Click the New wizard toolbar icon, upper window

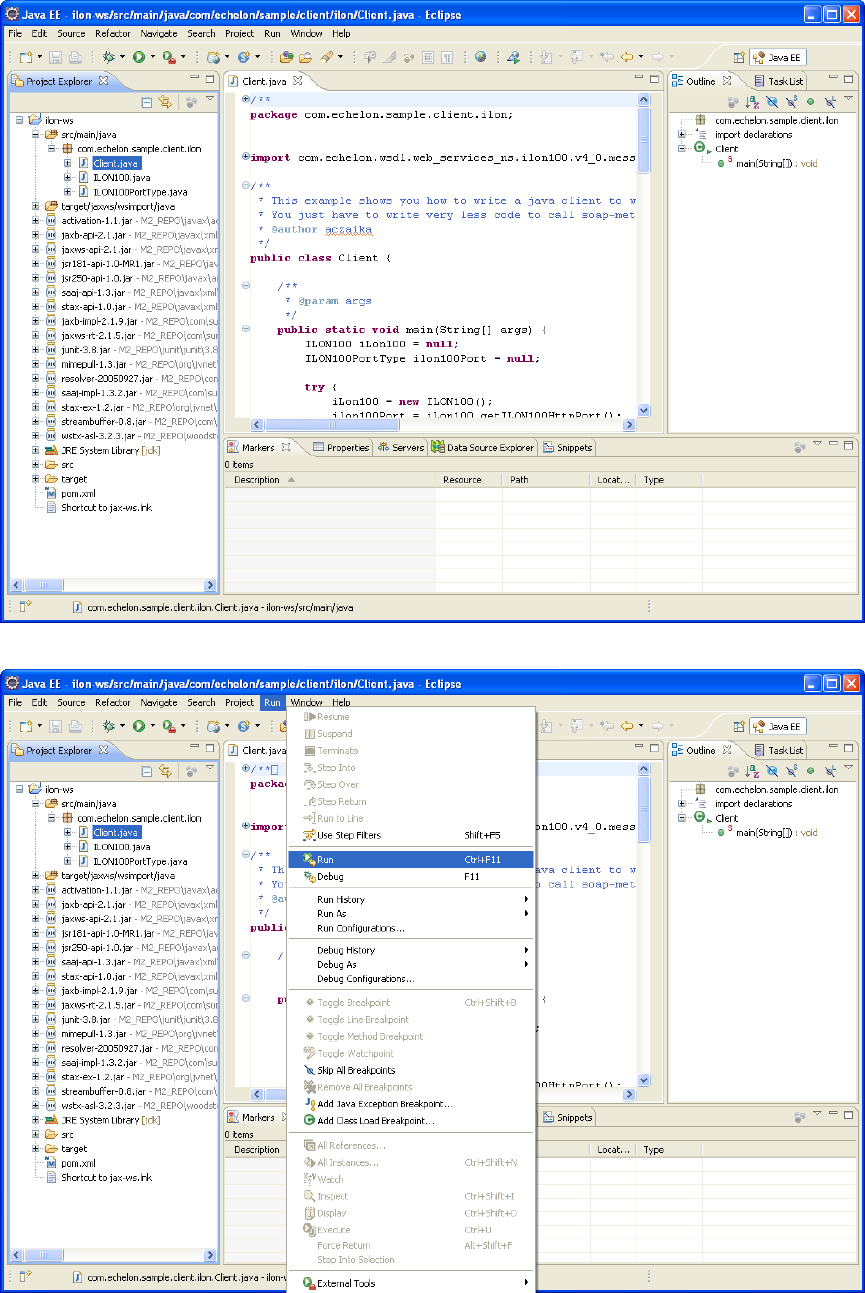[x=25, y=57]
